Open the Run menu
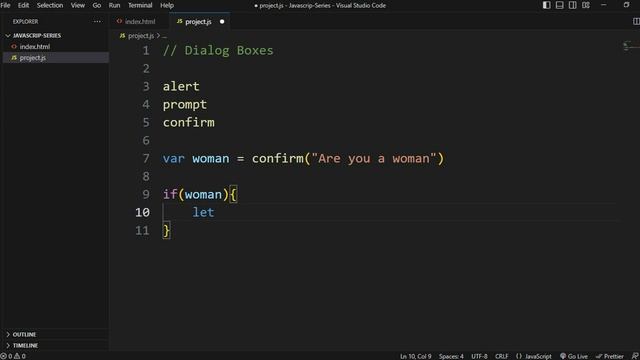The width and height of the screenshot is (640, 360). (114, 5)
